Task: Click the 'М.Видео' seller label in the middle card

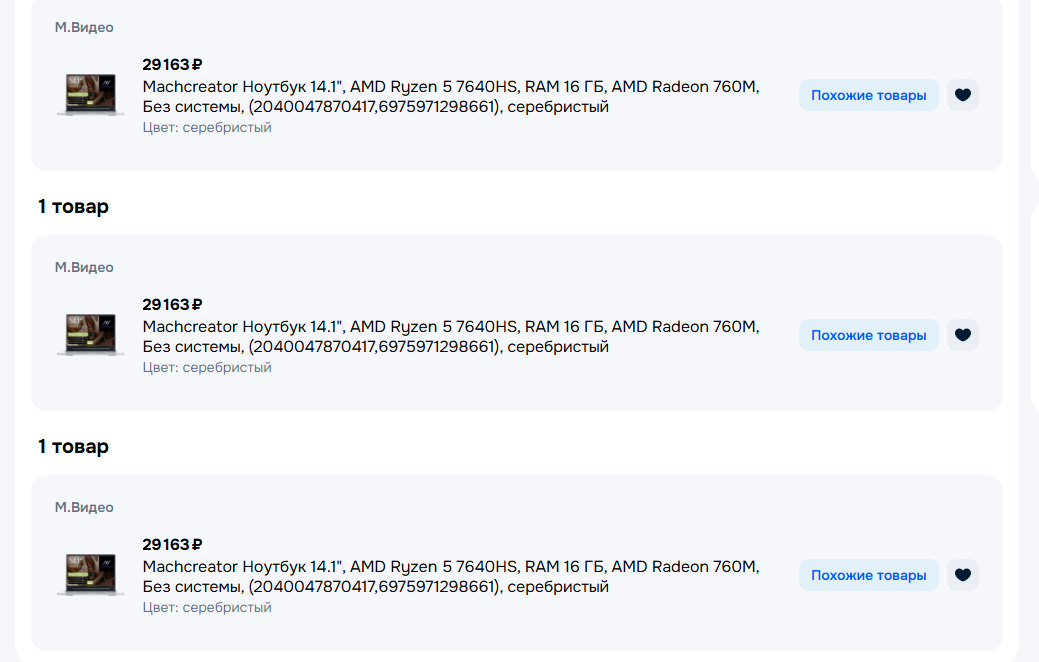Action: click(84, 268)
